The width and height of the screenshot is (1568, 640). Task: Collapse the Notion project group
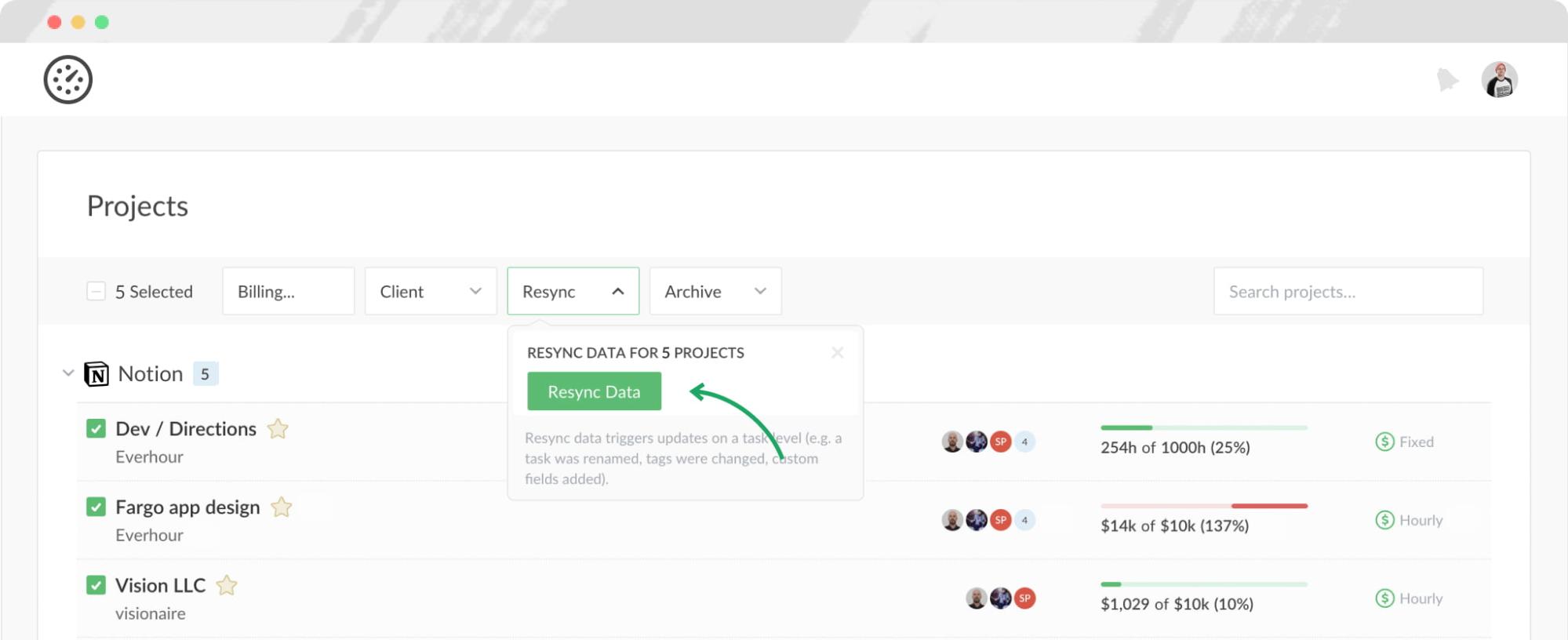click(x=67, y=373)
